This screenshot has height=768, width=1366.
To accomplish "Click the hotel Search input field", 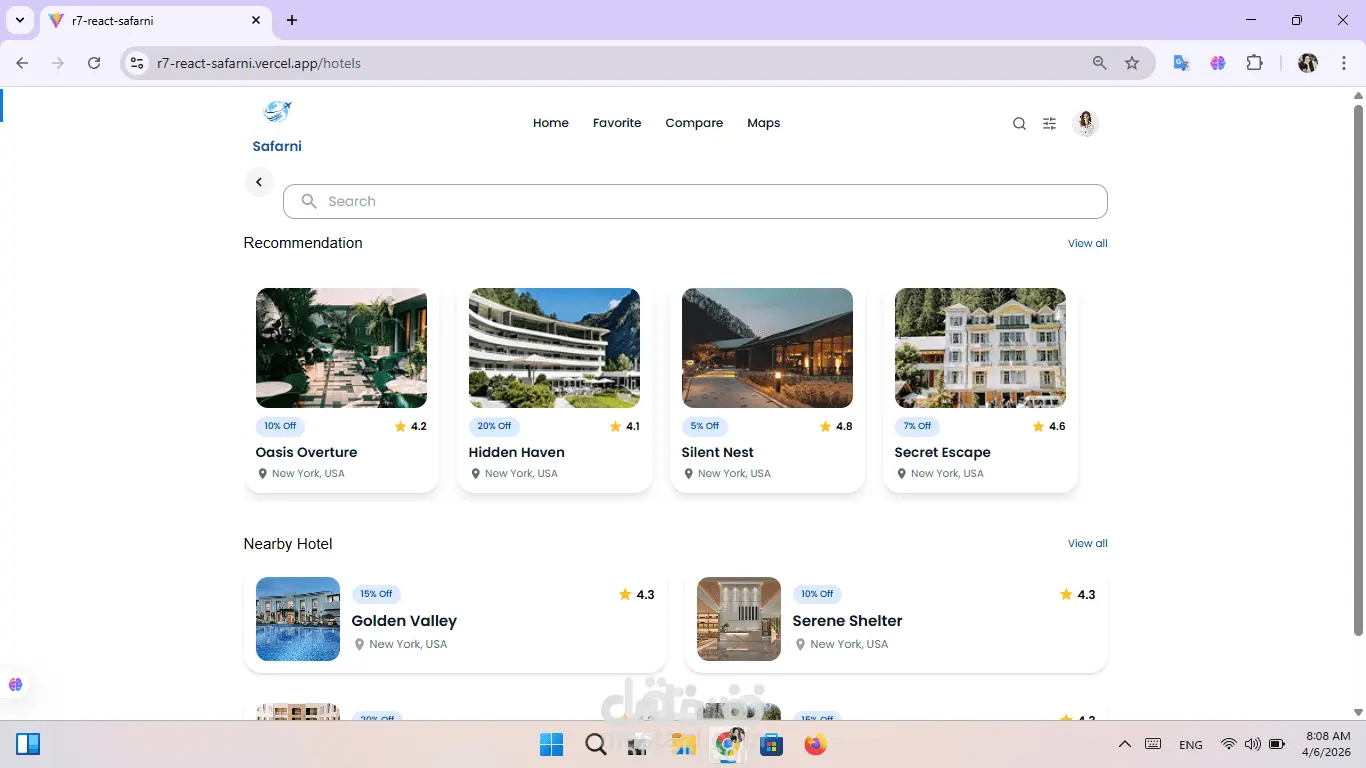I will [695, 201].
